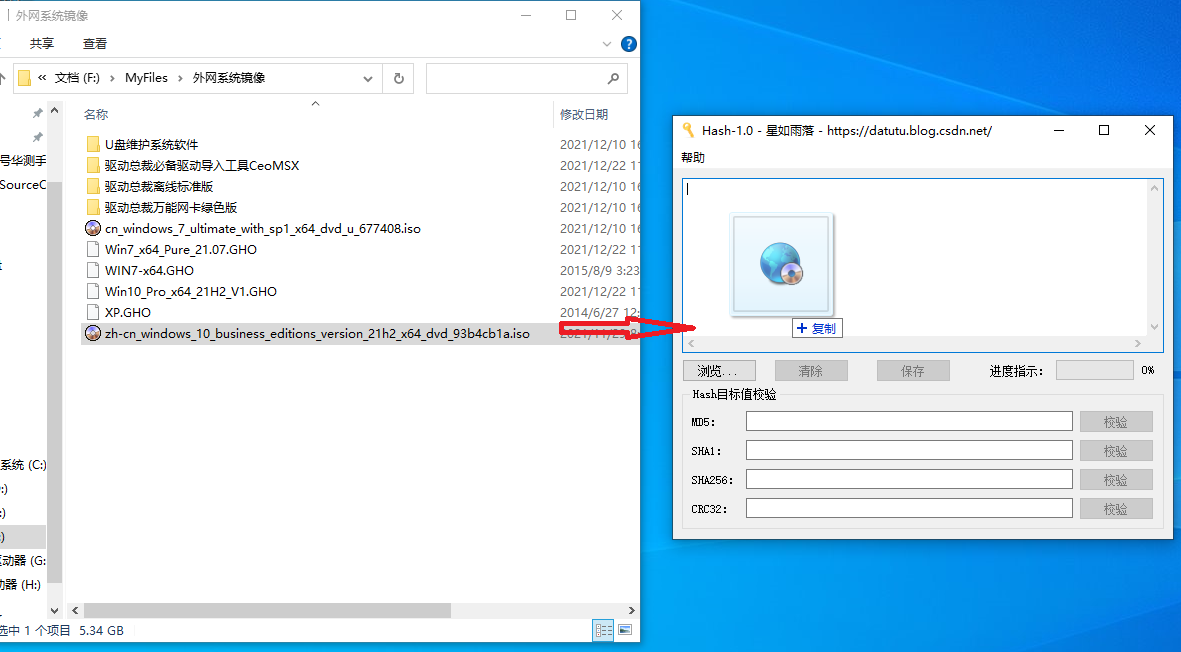Select the 驱动总裁万能网卡绿色版 folder icon
Screen dimensions: 1181x652
tap(93, 207)
